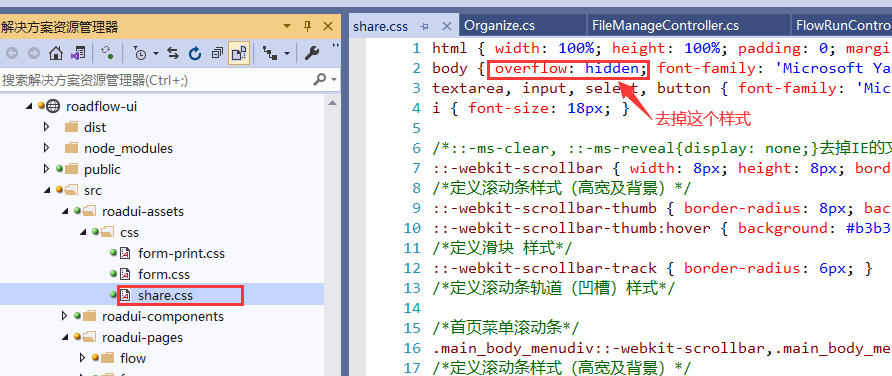Select the public folder
Viewport: 892px width, 376px height.
tap(102, 170)
